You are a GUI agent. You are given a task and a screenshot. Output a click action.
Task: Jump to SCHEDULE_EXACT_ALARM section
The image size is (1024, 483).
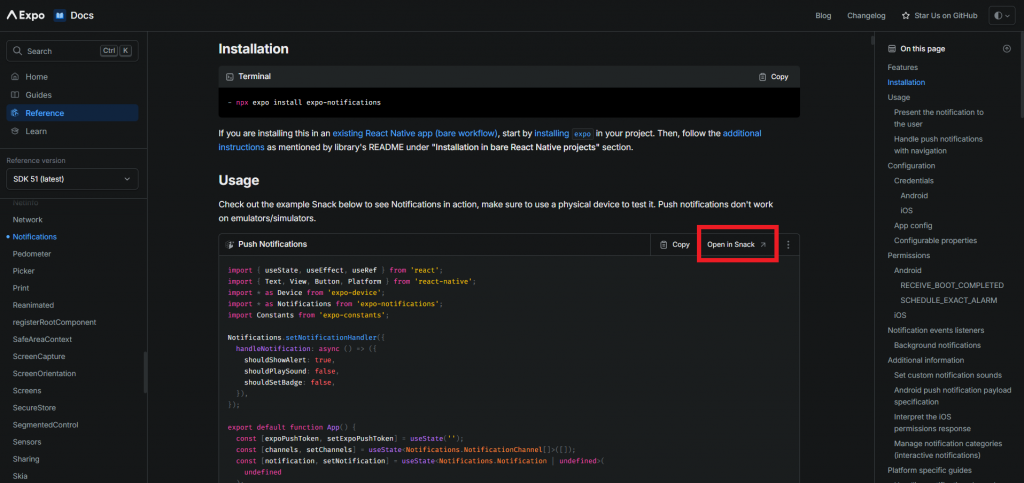pyautogui.click(x=949, y=300)
